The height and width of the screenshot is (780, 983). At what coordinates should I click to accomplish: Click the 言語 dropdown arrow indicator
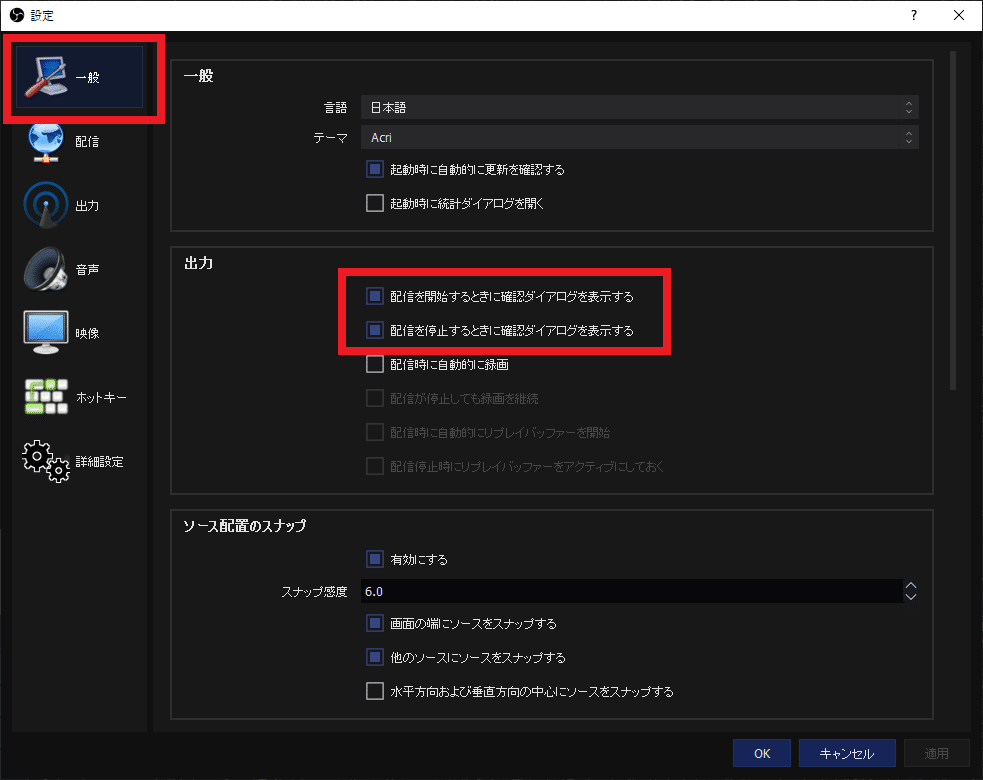[x=908, y=107]
